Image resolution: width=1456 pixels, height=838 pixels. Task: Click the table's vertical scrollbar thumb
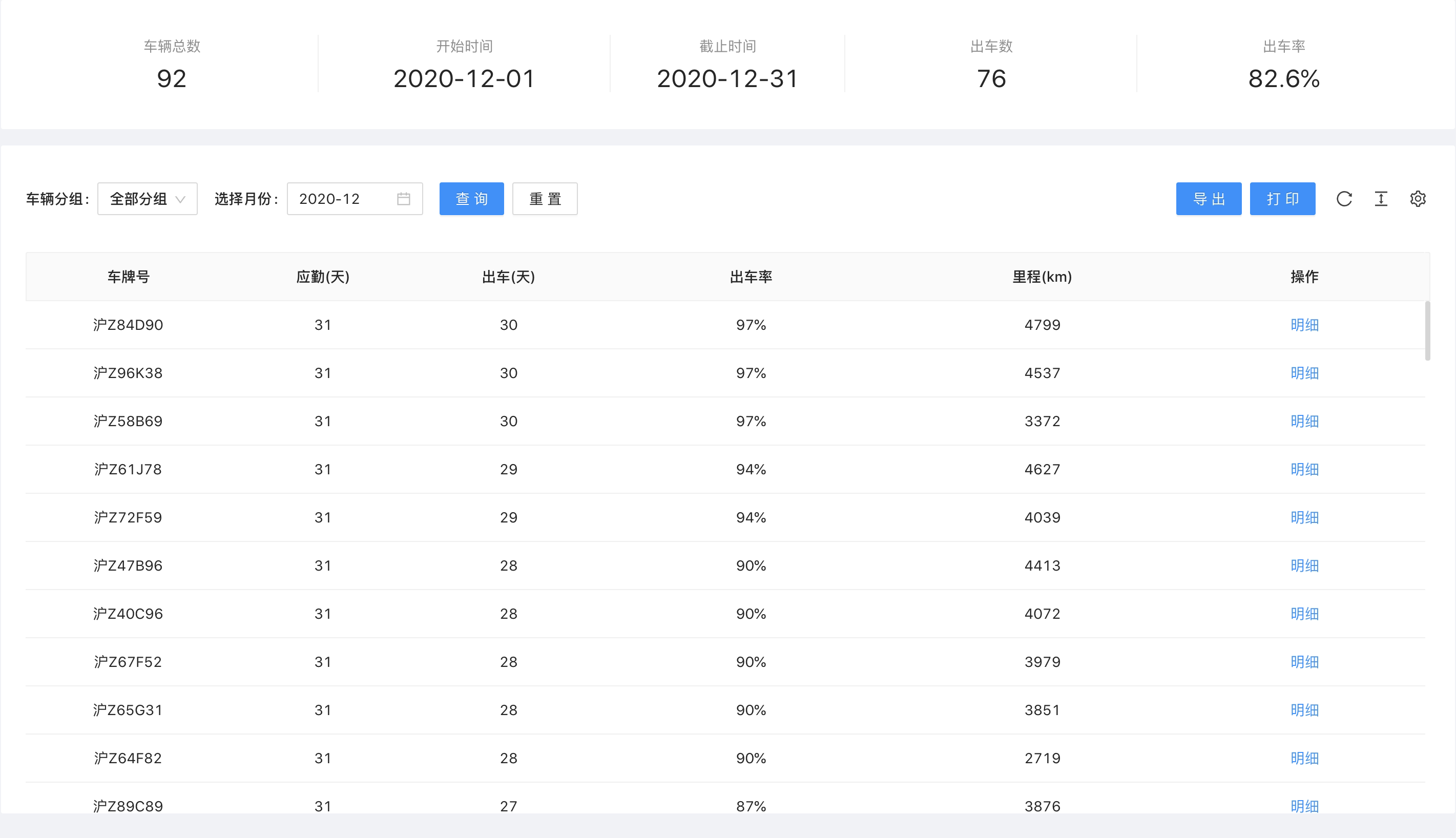point(1427,331)
